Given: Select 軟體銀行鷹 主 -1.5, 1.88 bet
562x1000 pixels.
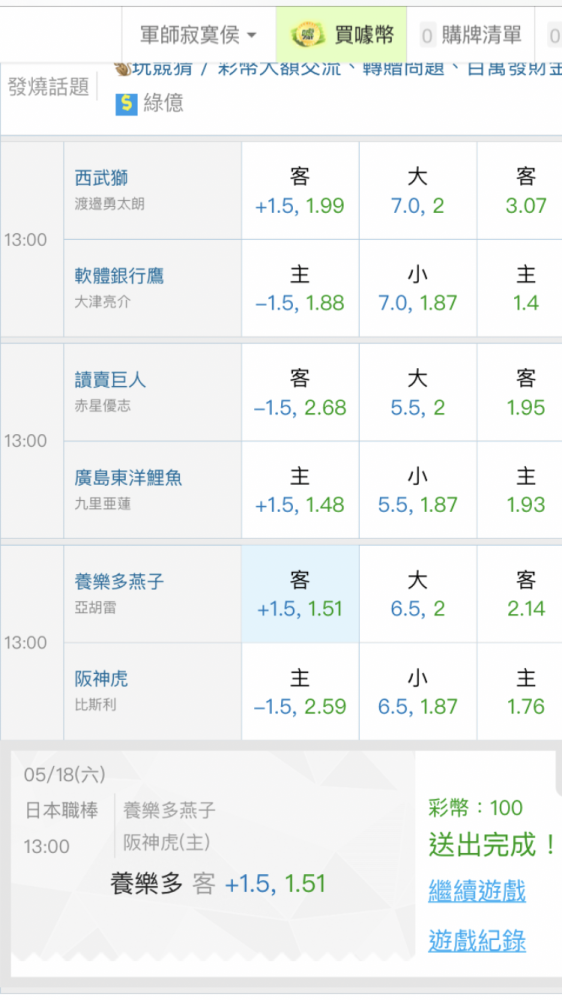Looking at the screenshot, I should pyautogui.click(x=300, y=288).
